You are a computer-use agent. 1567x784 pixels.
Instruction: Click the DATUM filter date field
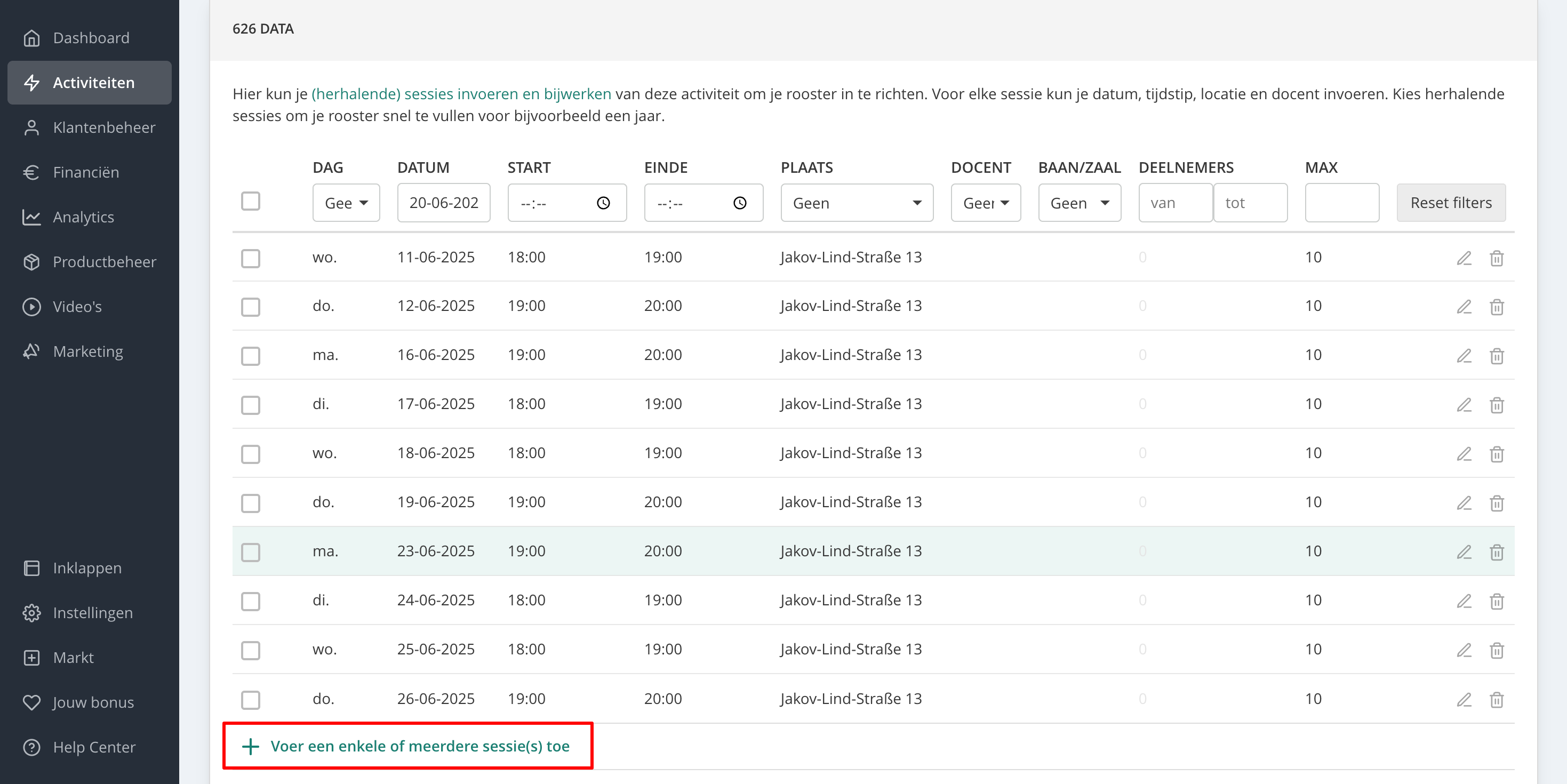[443, 203]
